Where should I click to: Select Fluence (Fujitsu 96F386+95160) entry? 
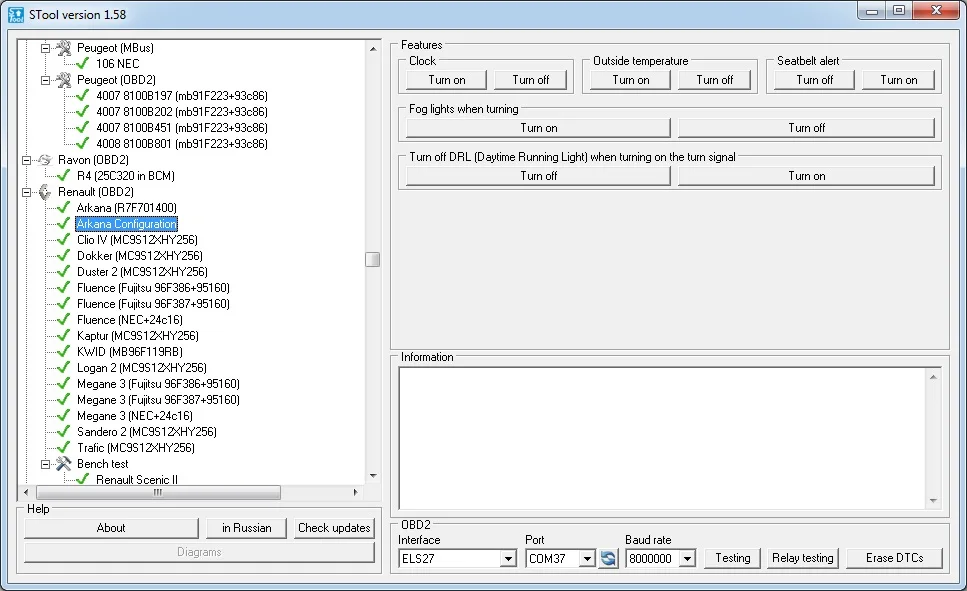tap(153, 287)
